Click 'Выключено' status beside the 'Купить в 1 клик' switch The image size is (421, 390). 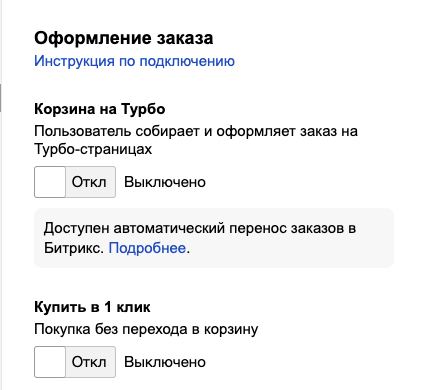(165, 362)
